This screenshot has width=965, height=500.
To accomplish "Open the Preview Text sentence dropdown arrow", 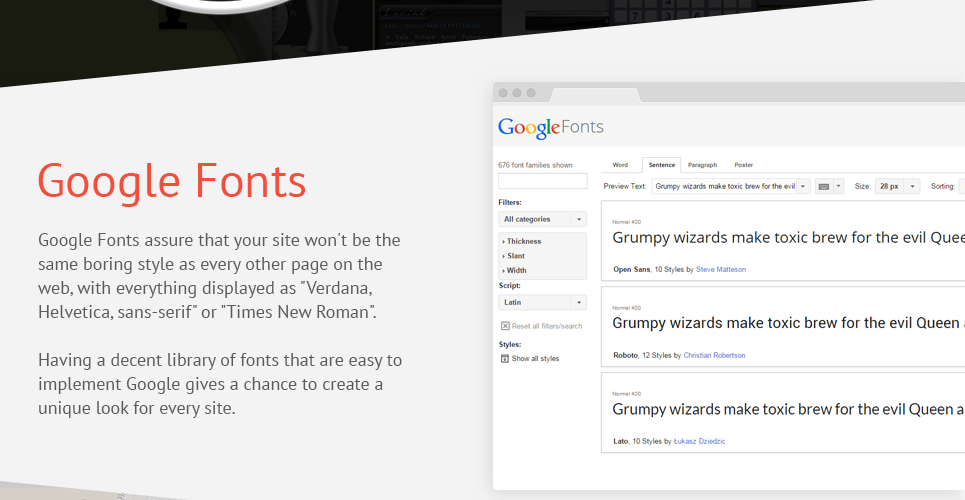I will 803,187.
